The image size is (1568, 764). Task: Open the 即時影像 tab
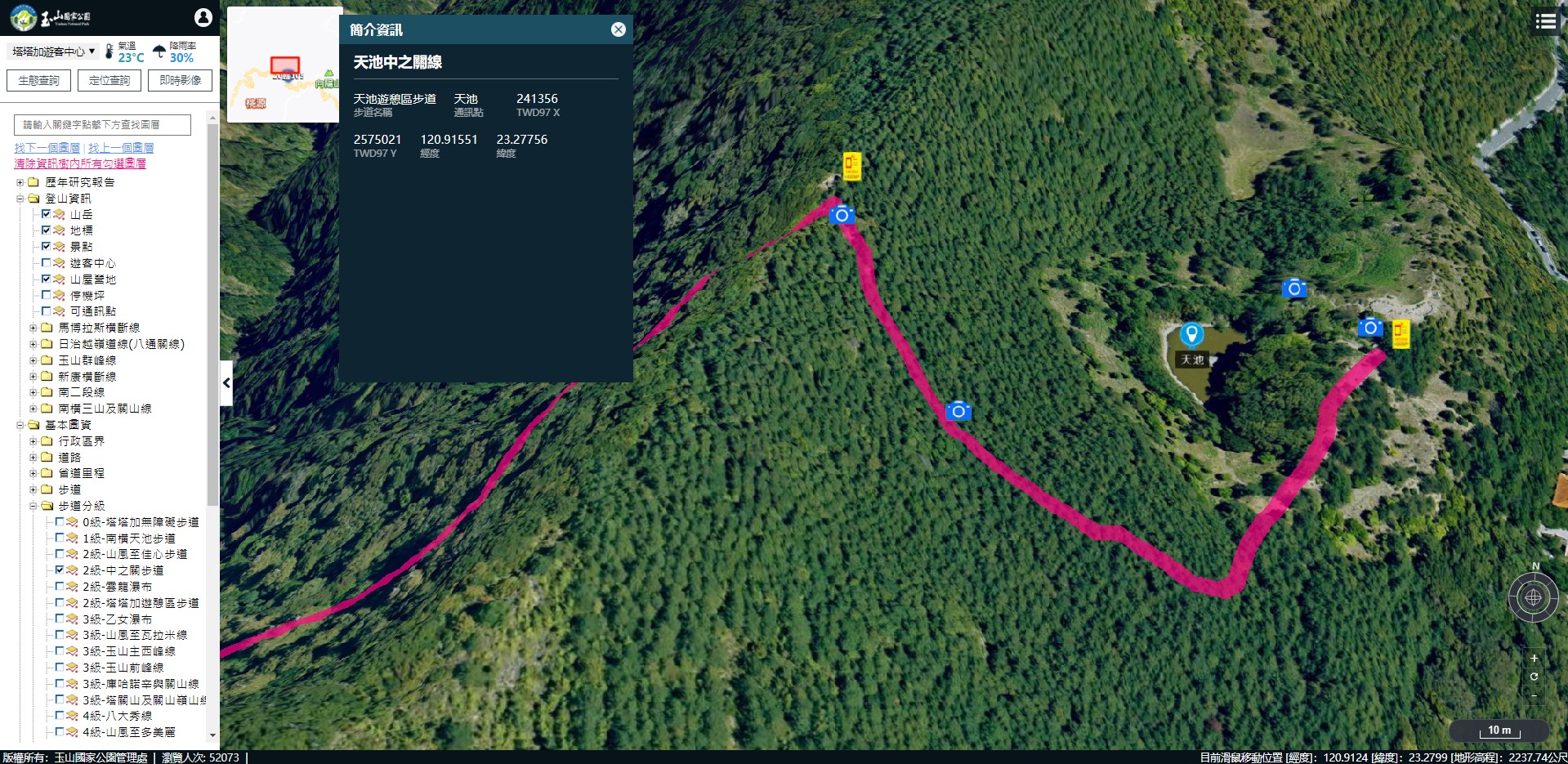(x=181, y=80)
